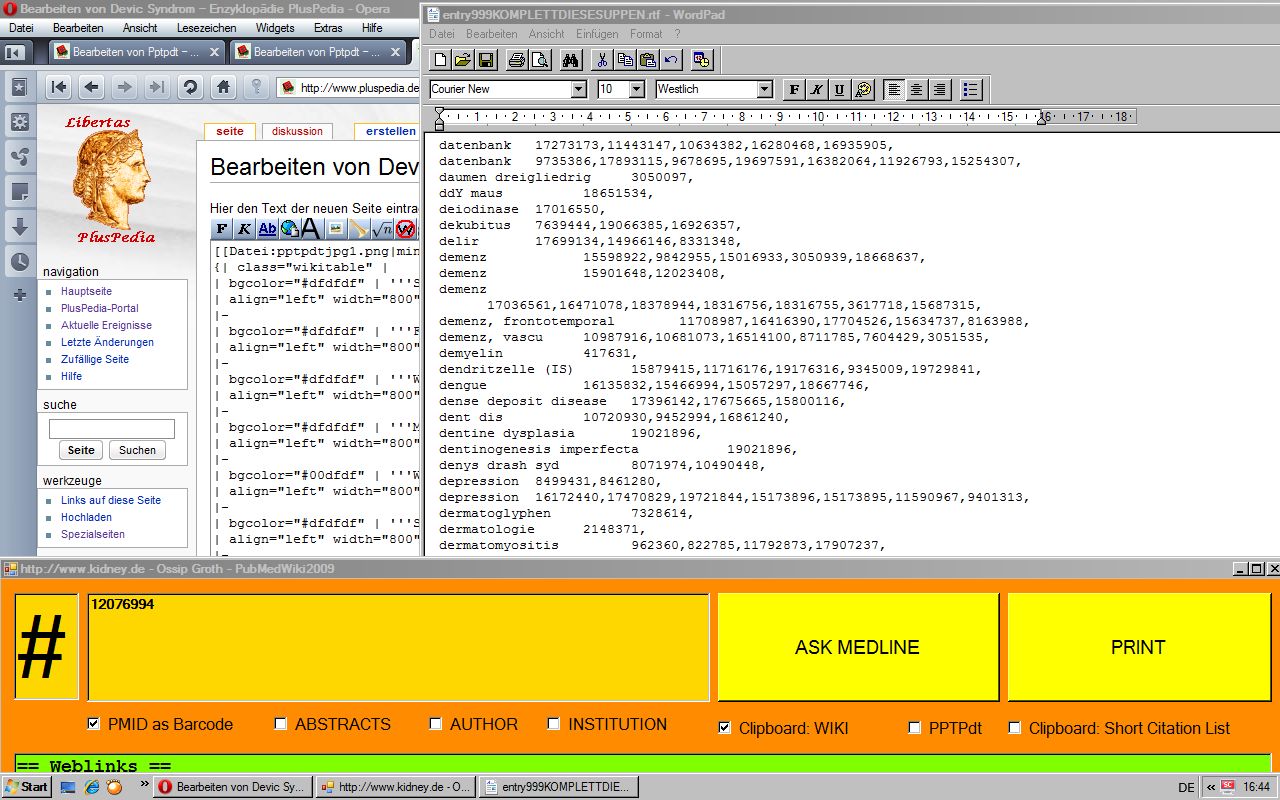Click wiki editor math formula button
The height and width of the screenshot is (800, 1280).
[382, 229]
